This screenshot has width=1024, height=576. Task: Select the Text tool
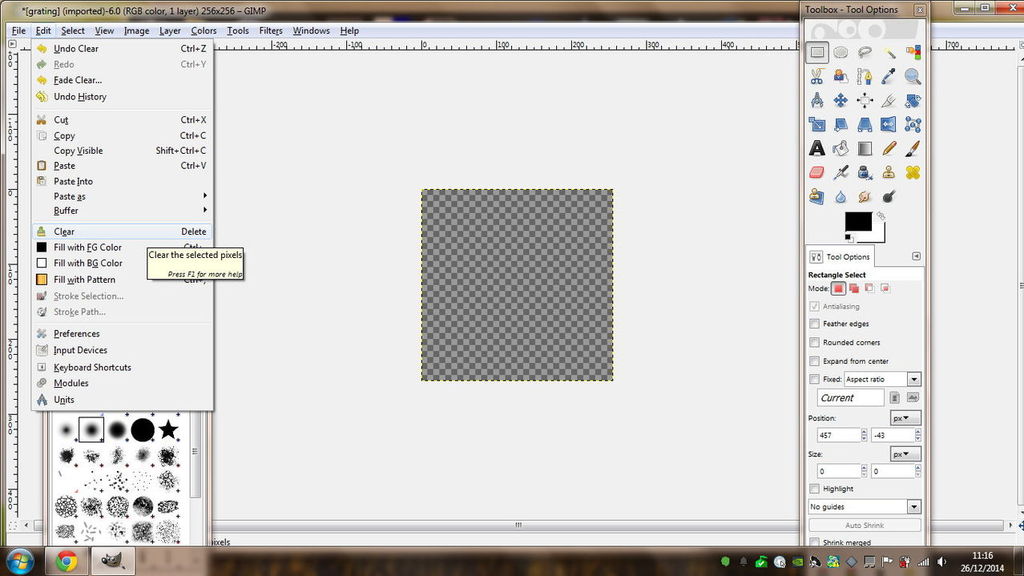click(x=817, y=149)
